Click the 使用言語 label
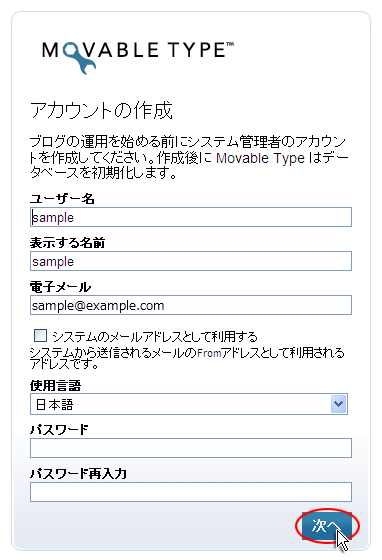Image resolution: width=382 pixels, height=560 pixels. click(55, 385)
